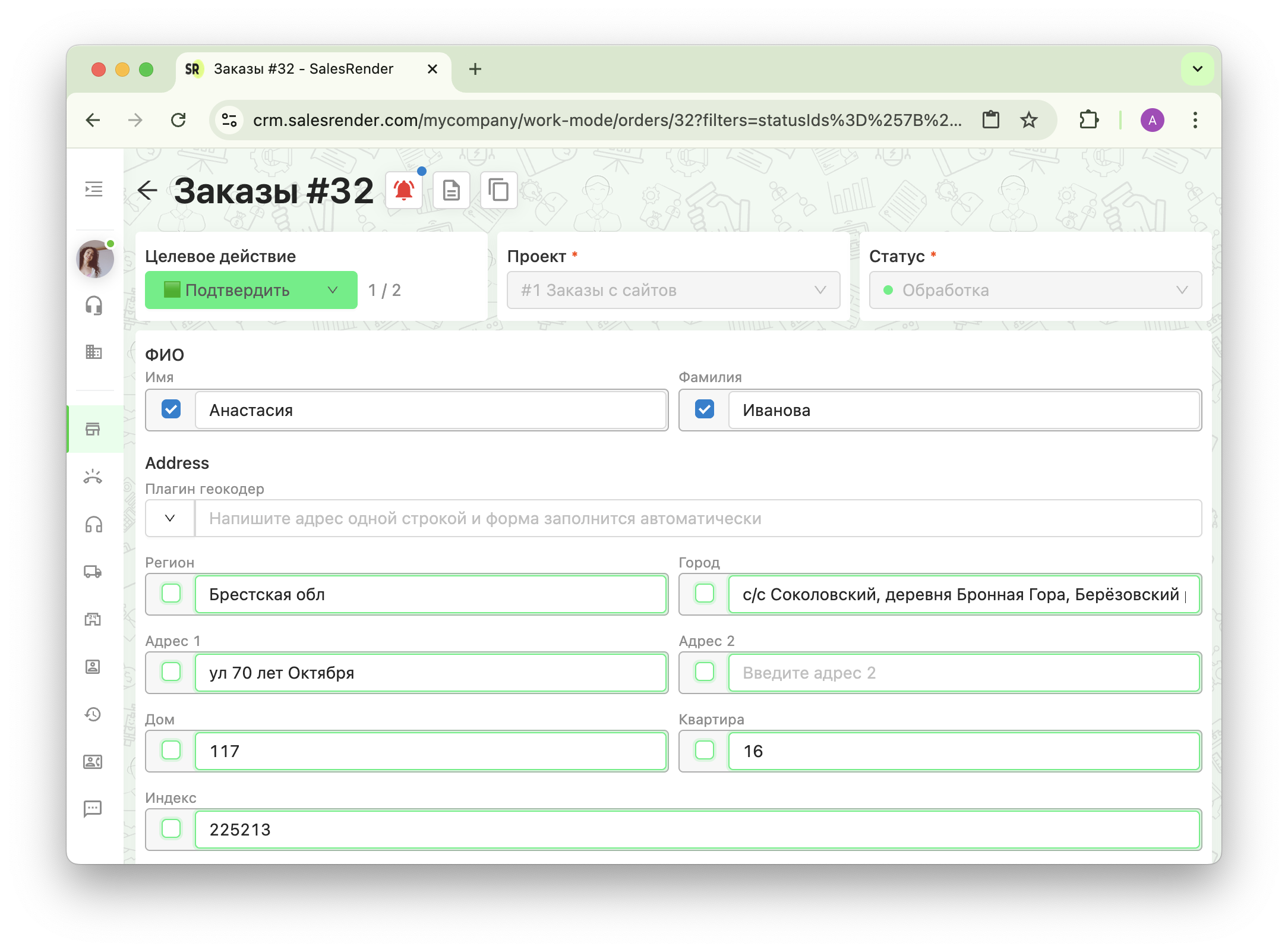Check the Индекс checkbox
Viewport: 1288px width, 952px height.
[x=171, y=829]
